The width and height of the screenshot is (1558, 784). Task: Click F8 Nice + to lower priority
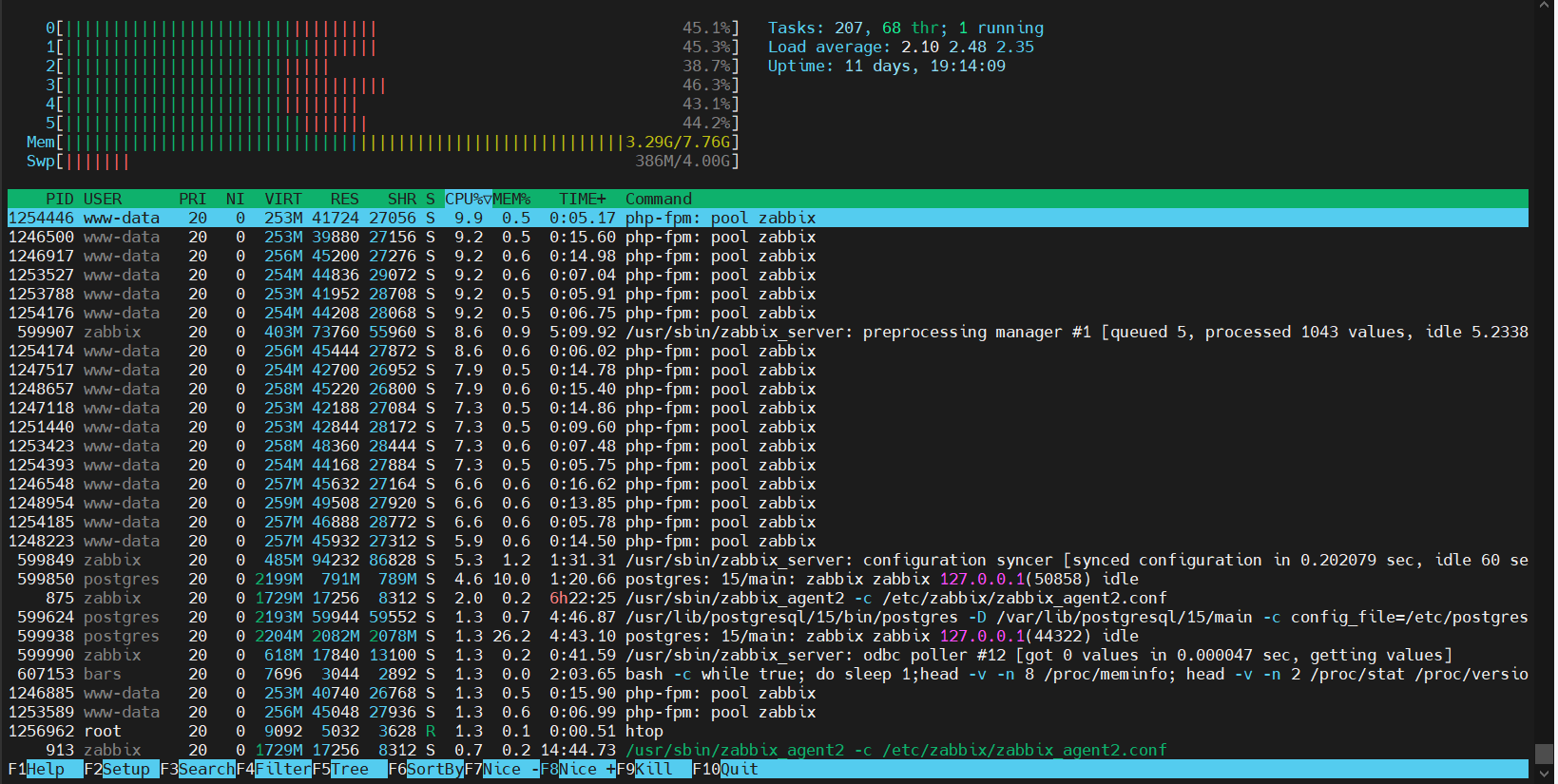[578, 769]
